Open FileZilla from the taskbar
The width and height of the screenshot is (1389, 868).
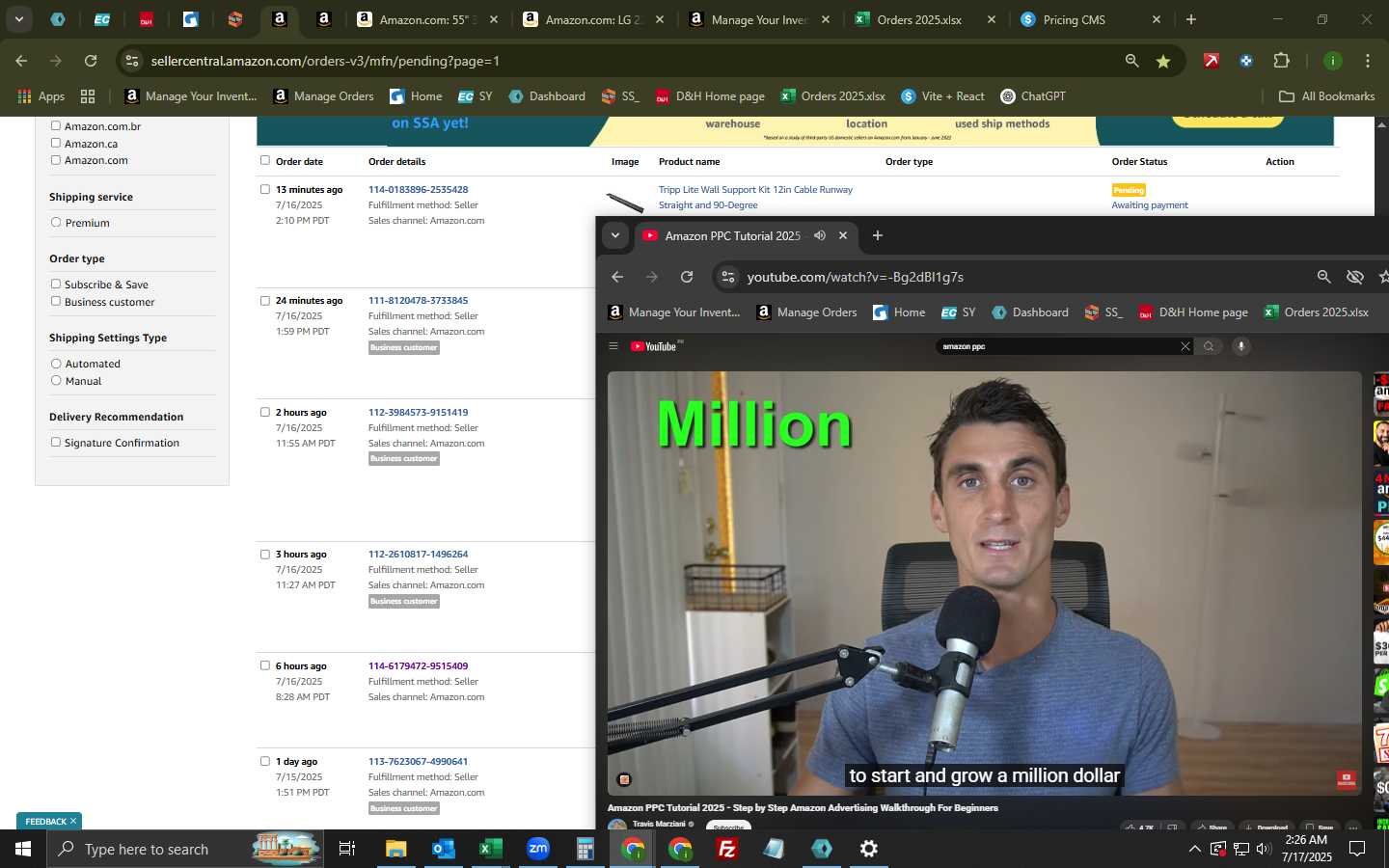[x=726, y=849]
